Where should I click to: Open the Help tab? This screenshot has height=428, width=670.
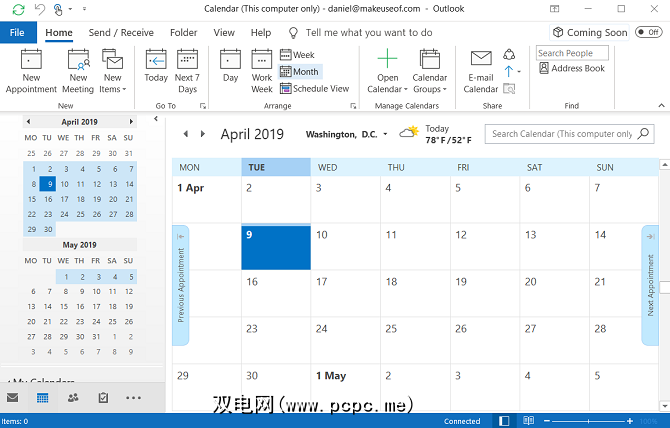pos(261,32)
